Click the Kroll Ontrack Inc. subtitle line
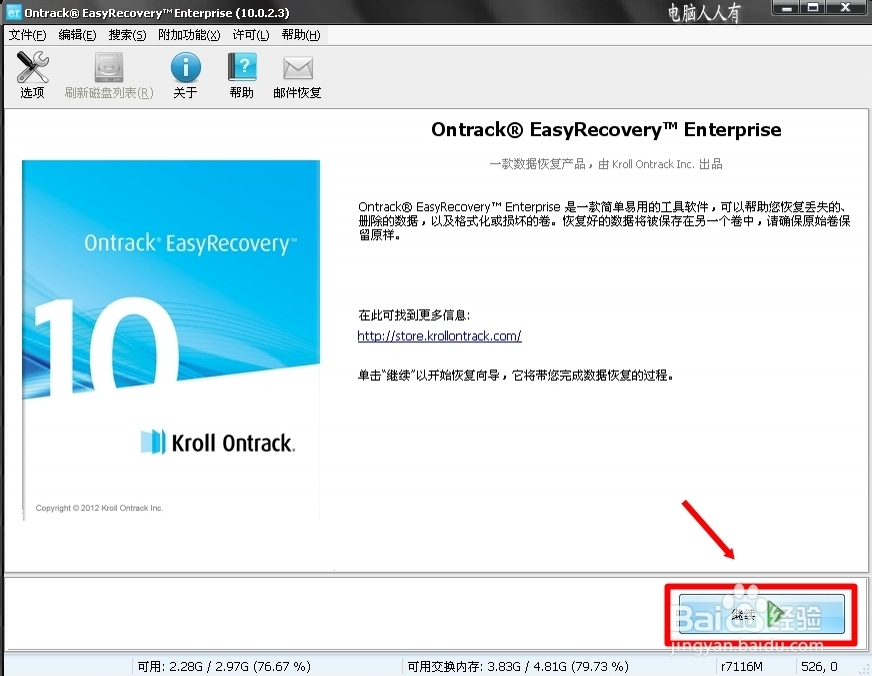Image resolution: width=872 pixels, height=676 pixels. coord(606,164)
